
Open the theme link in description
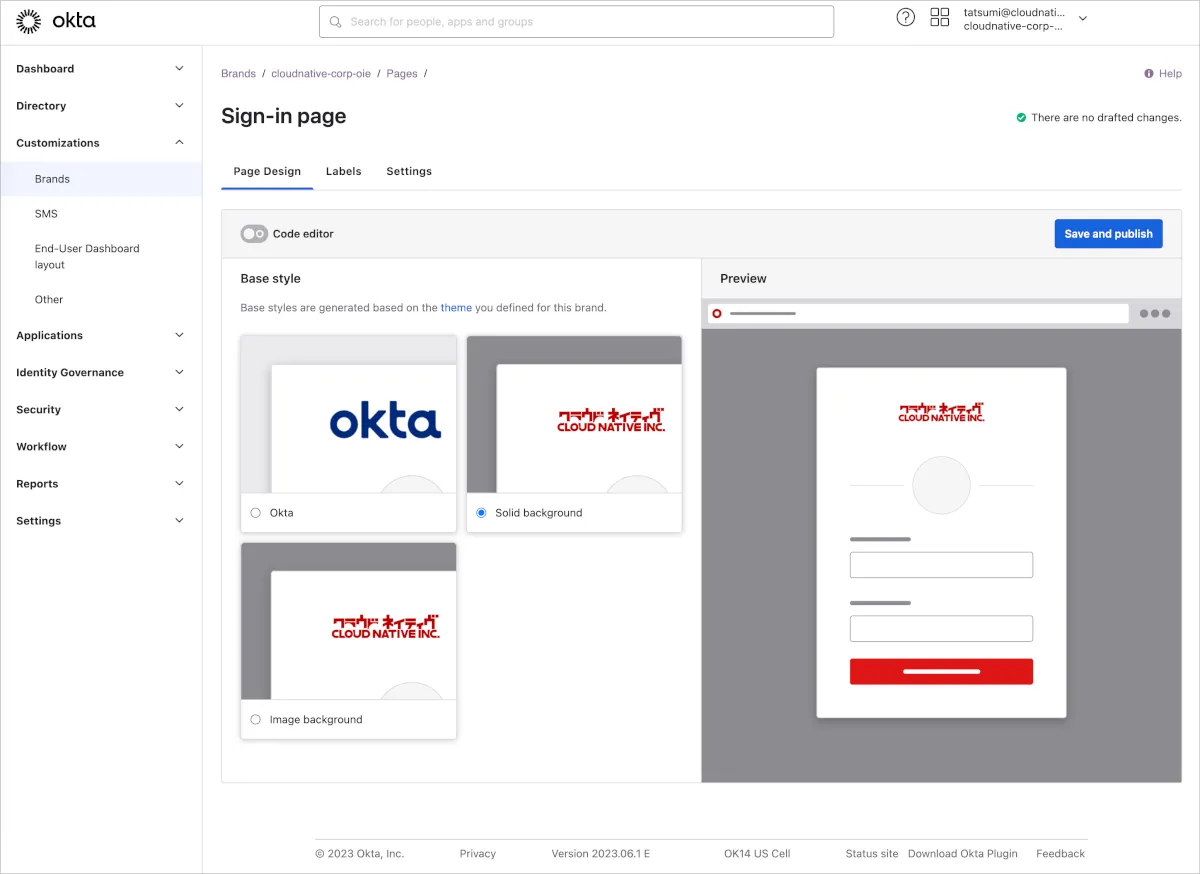coord(456,308)
